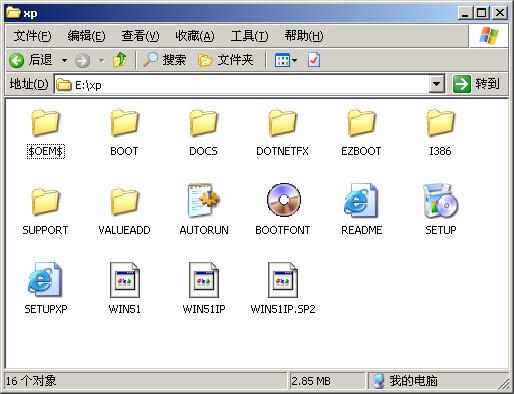Select the DOTNETFX folder icon
This screenshot has height=394, width=514.
coord(282,123)
